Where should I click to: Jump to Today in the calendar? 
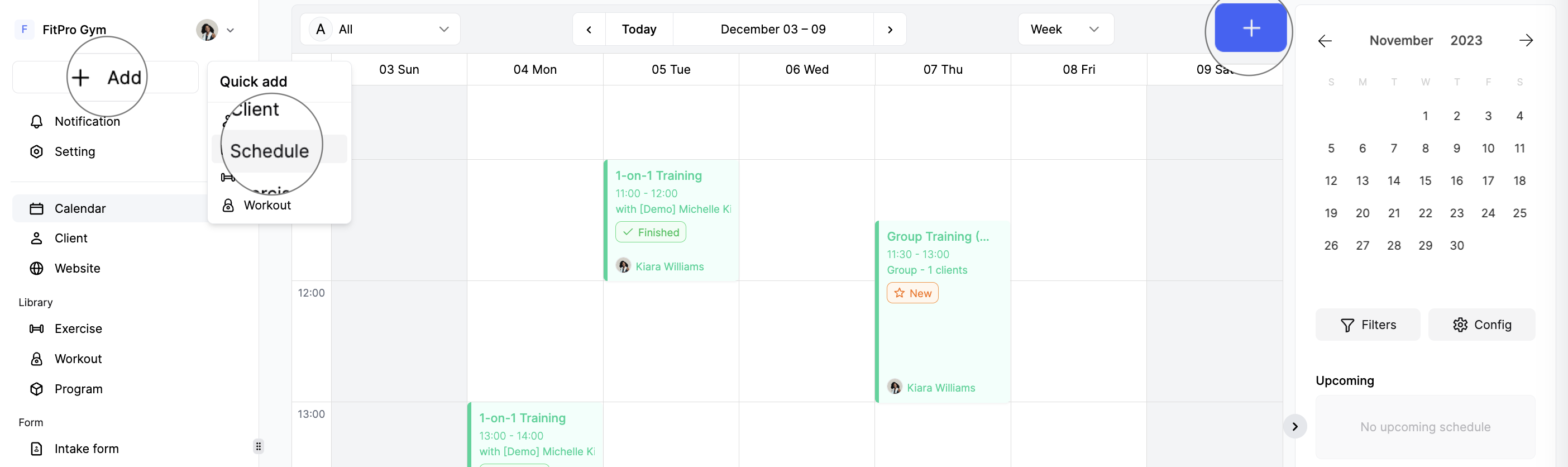(639, 29)
